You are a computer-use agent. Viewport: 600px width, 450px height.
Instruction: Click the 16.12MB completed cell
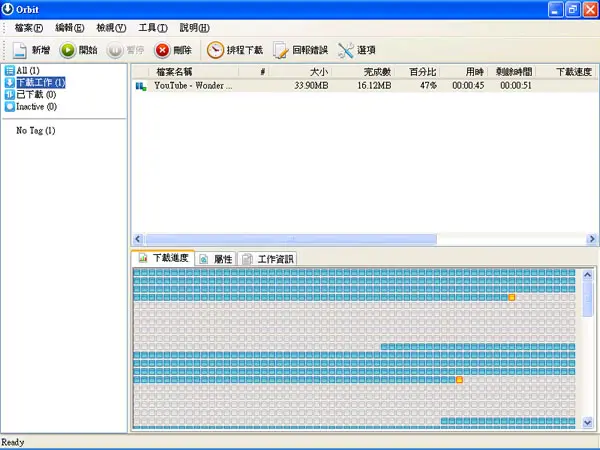tap(374, 86)
